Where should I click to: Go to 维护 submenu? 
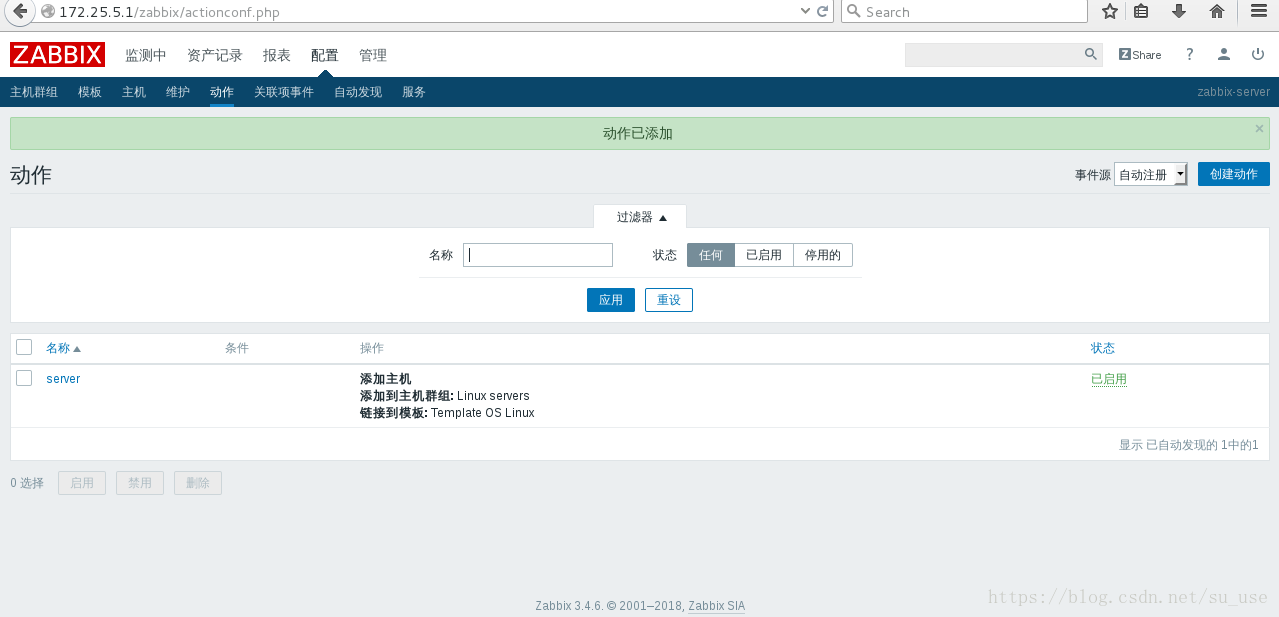point(178,92)
